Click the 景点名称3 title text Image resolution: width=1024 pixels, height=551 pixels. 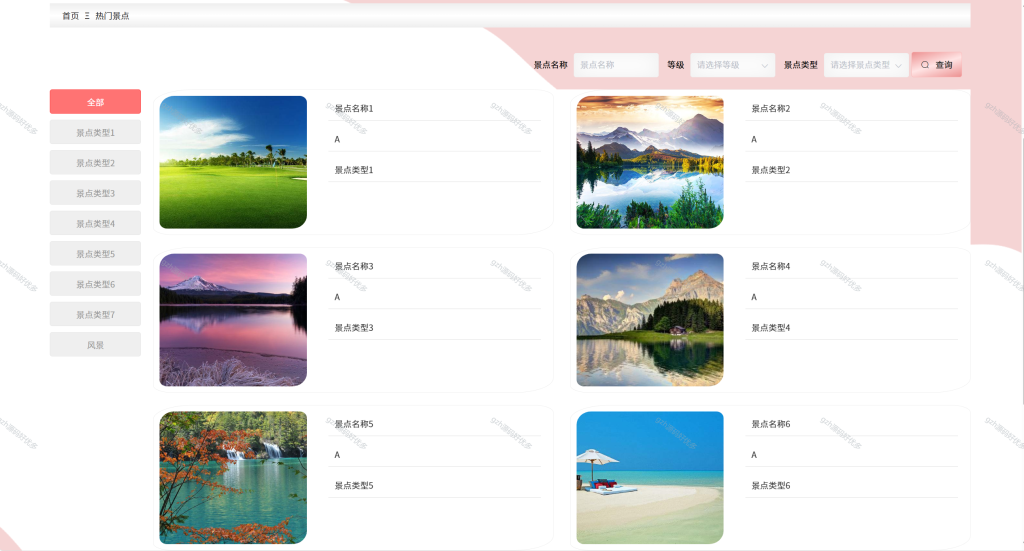(x=354, y=266)
